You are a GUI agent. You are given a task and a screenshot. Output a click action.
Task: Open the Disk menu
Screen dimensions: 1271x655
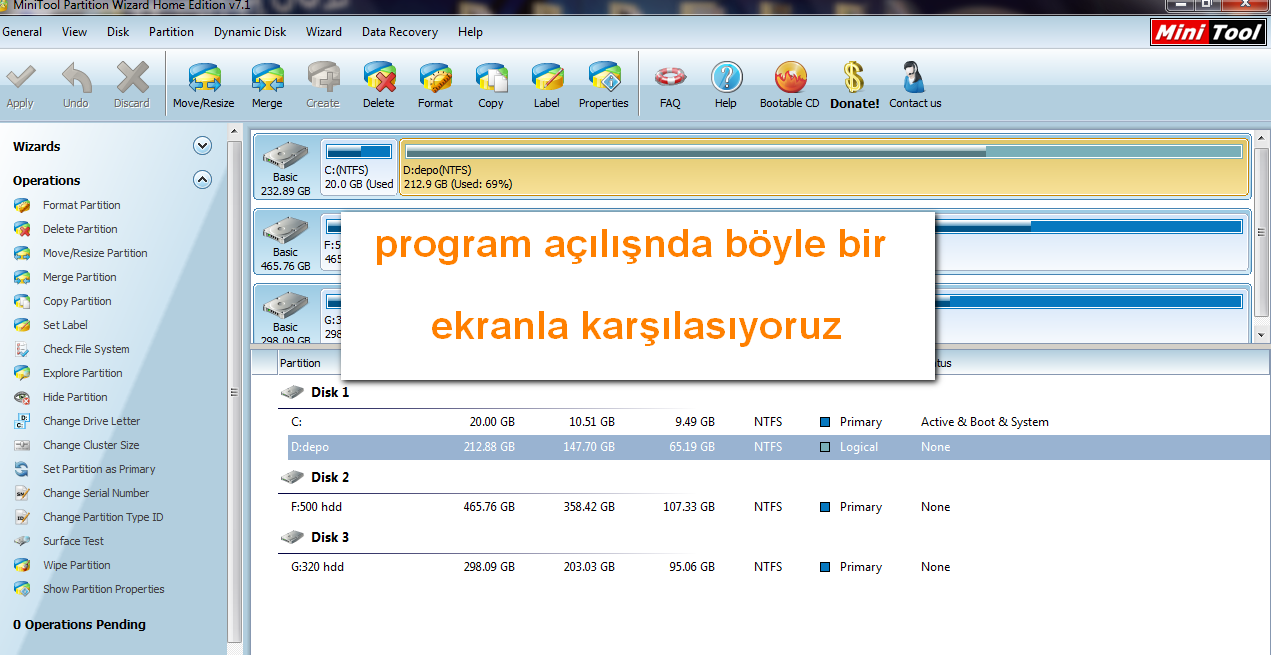coord(118,32)
